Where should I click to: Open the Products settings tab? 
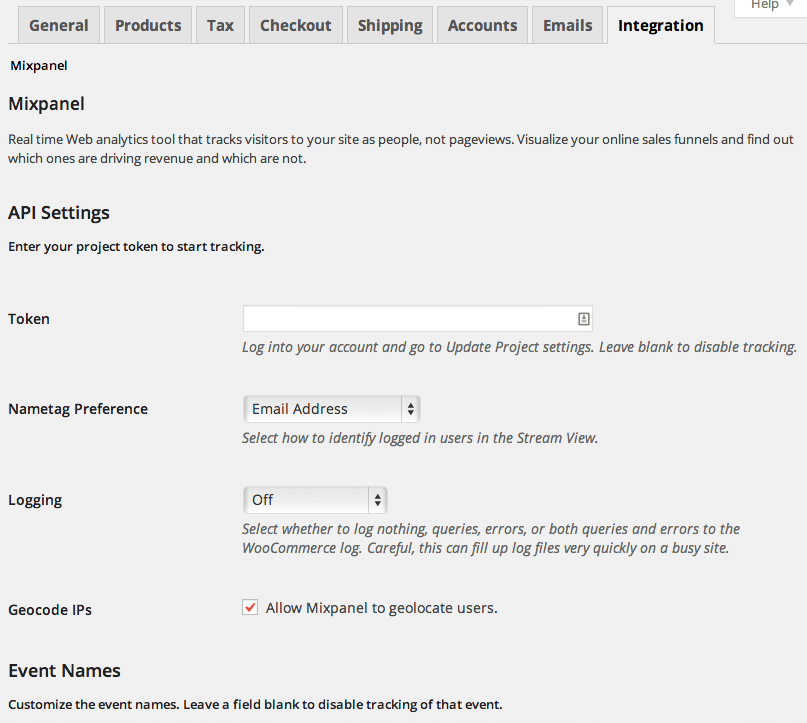pyautogui.click(x=147, y=25)
